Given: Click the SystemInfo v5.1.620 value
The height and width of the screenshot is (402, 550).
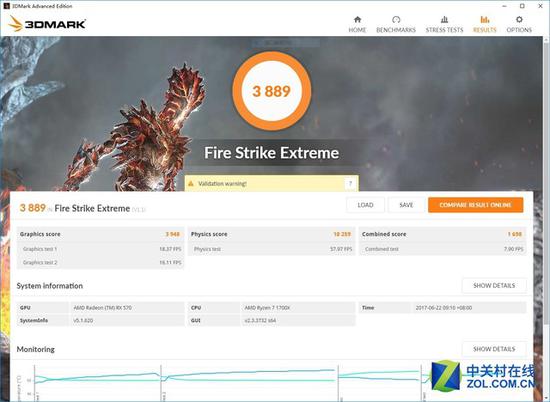Looking at the screenshot, I should click(83, 320).
